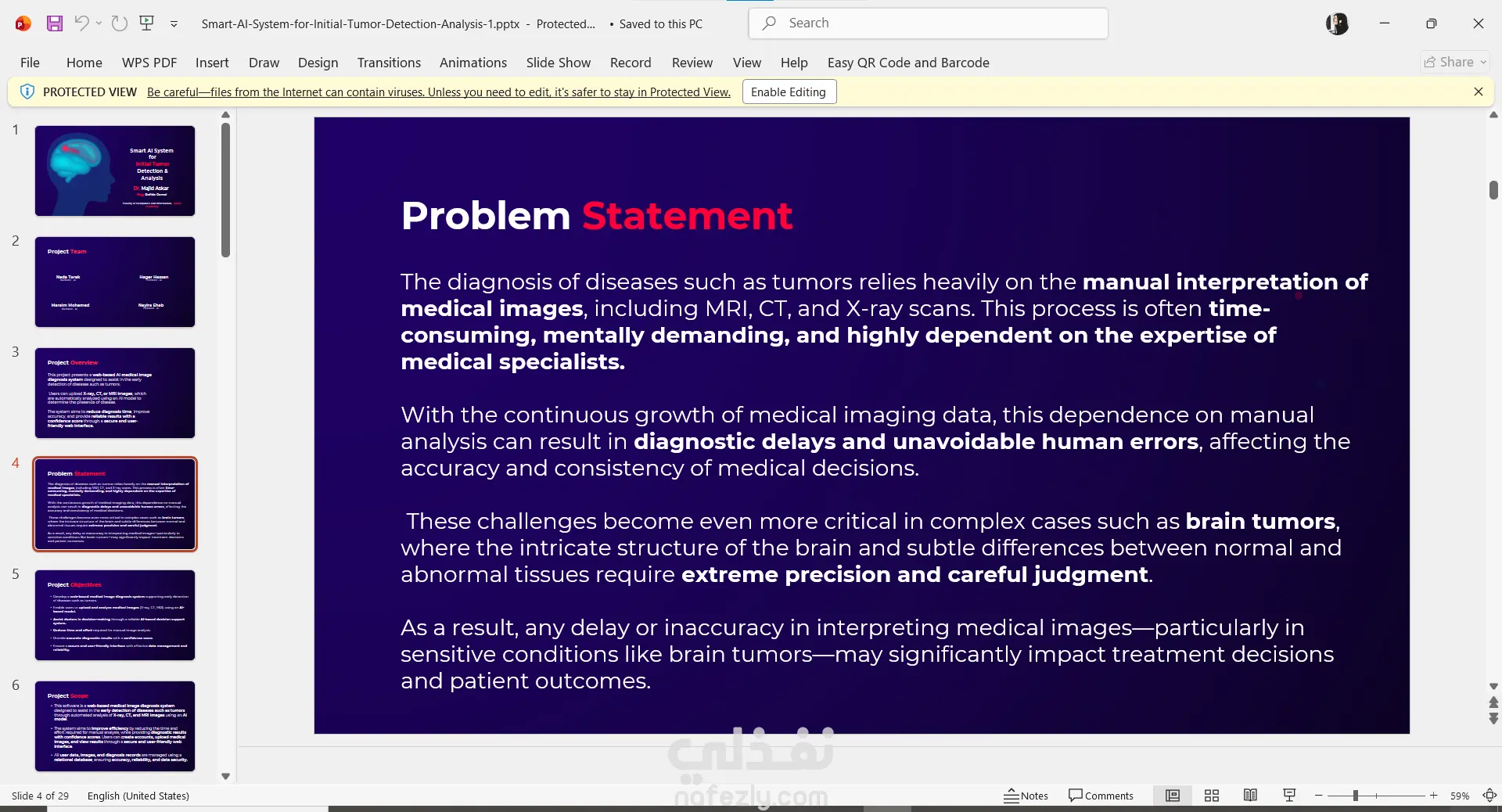Switch to Normal view icon
The image size is (1502, 812).
pyautogui.click(x=1173, y=796)
